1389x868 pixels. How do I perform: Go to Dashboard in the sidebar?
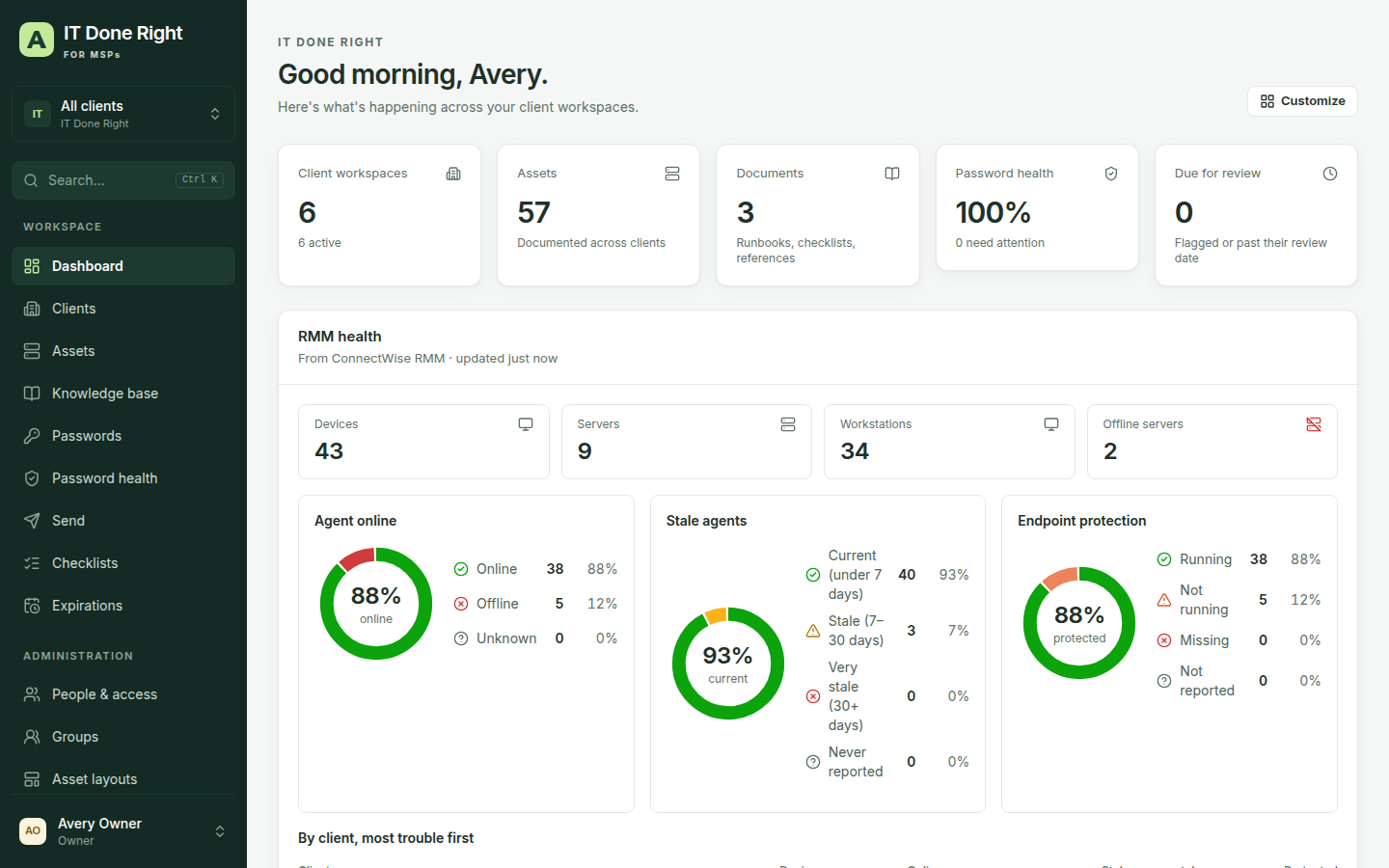pos(123,266)
